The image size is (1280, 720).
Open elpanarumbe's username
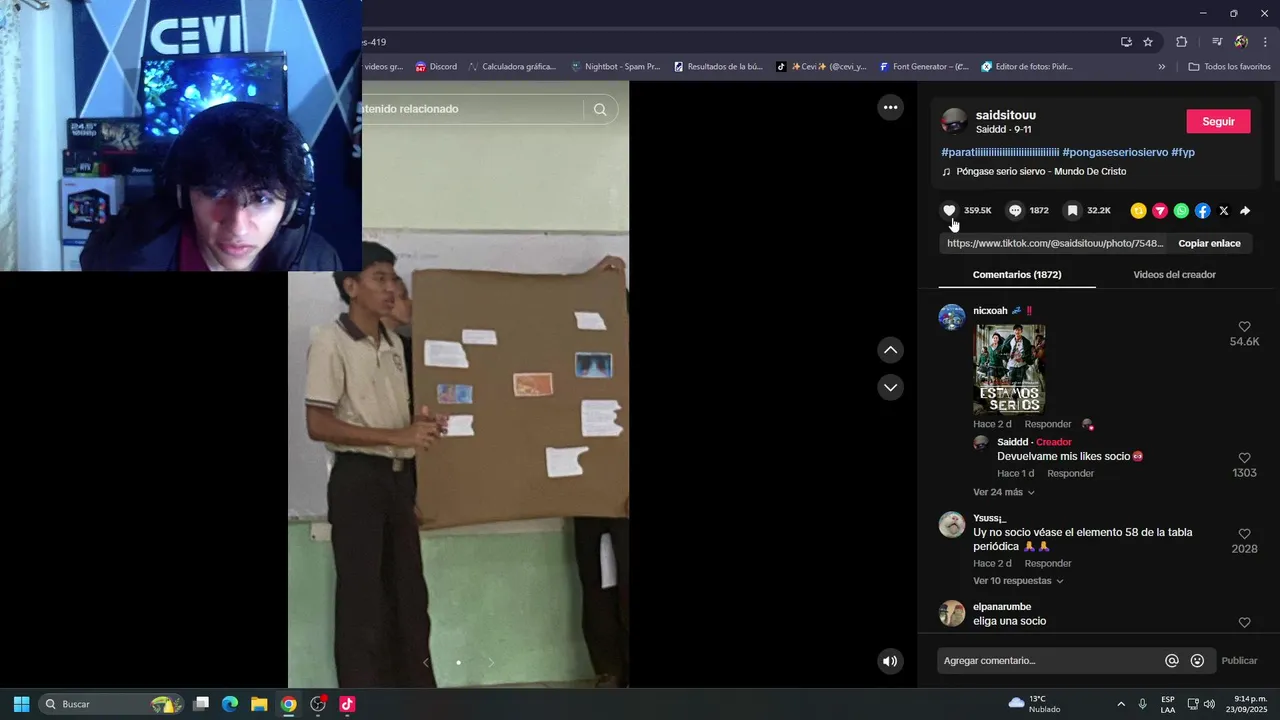tap(1002, 607)
